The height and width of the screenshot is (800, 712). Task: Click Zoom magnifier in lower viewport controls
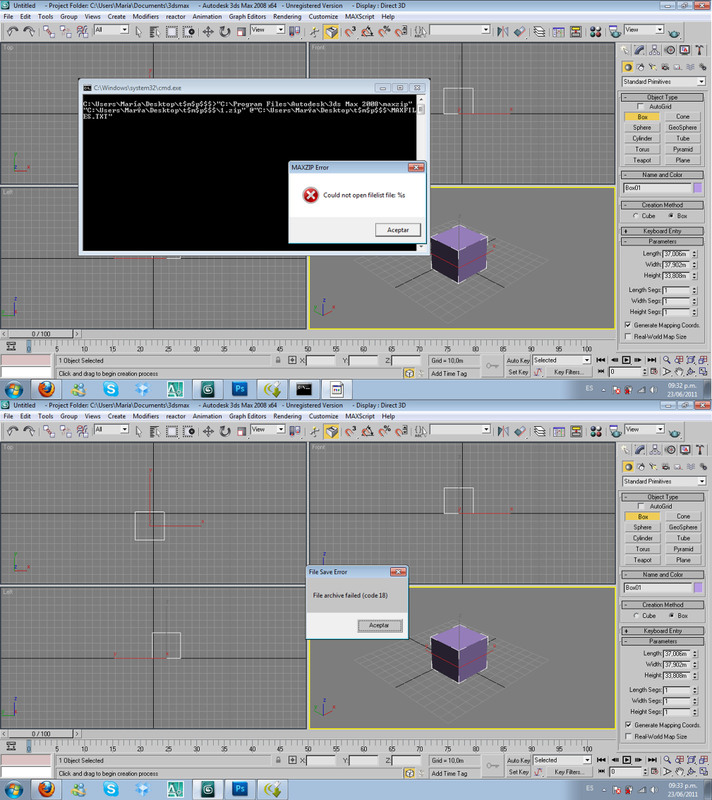667,760
